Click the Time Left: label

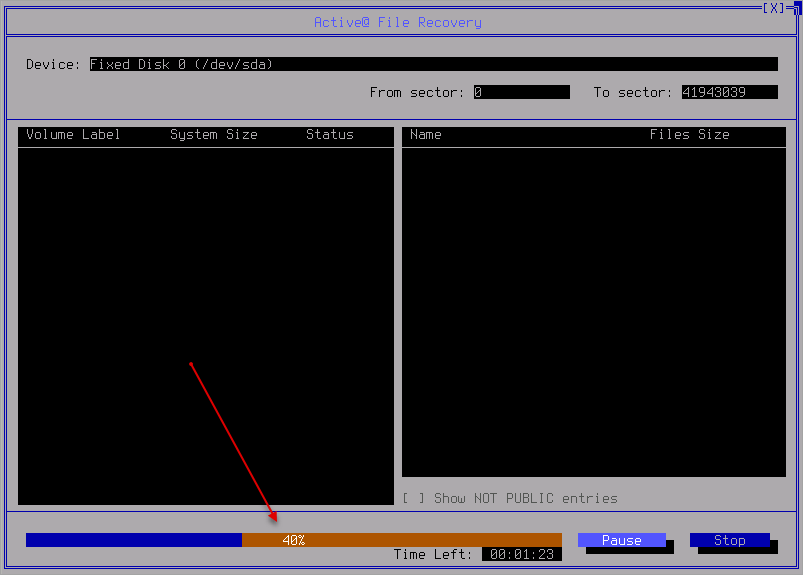(x=433, y=555)
